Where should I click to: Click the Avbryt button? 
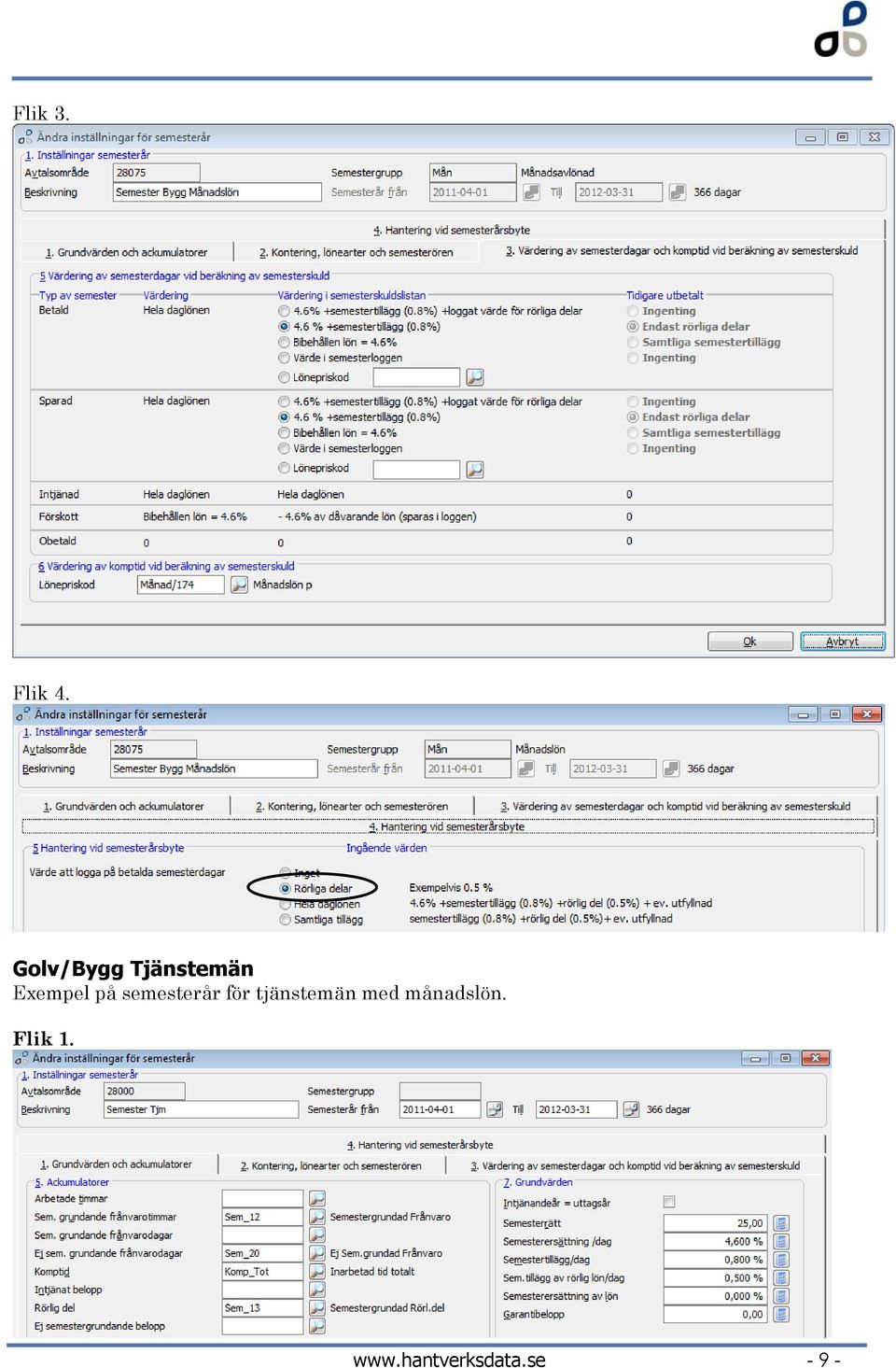842,642
